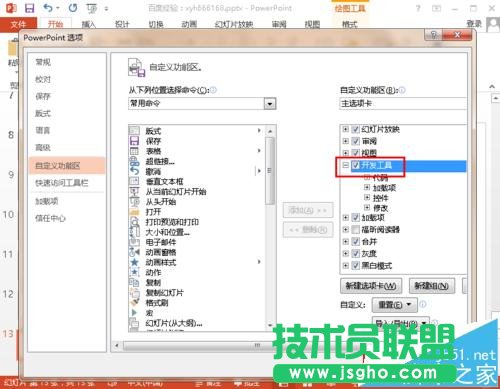Select the 宏 play-arrow command icon

pyautogui.click(x=134, y=313)
